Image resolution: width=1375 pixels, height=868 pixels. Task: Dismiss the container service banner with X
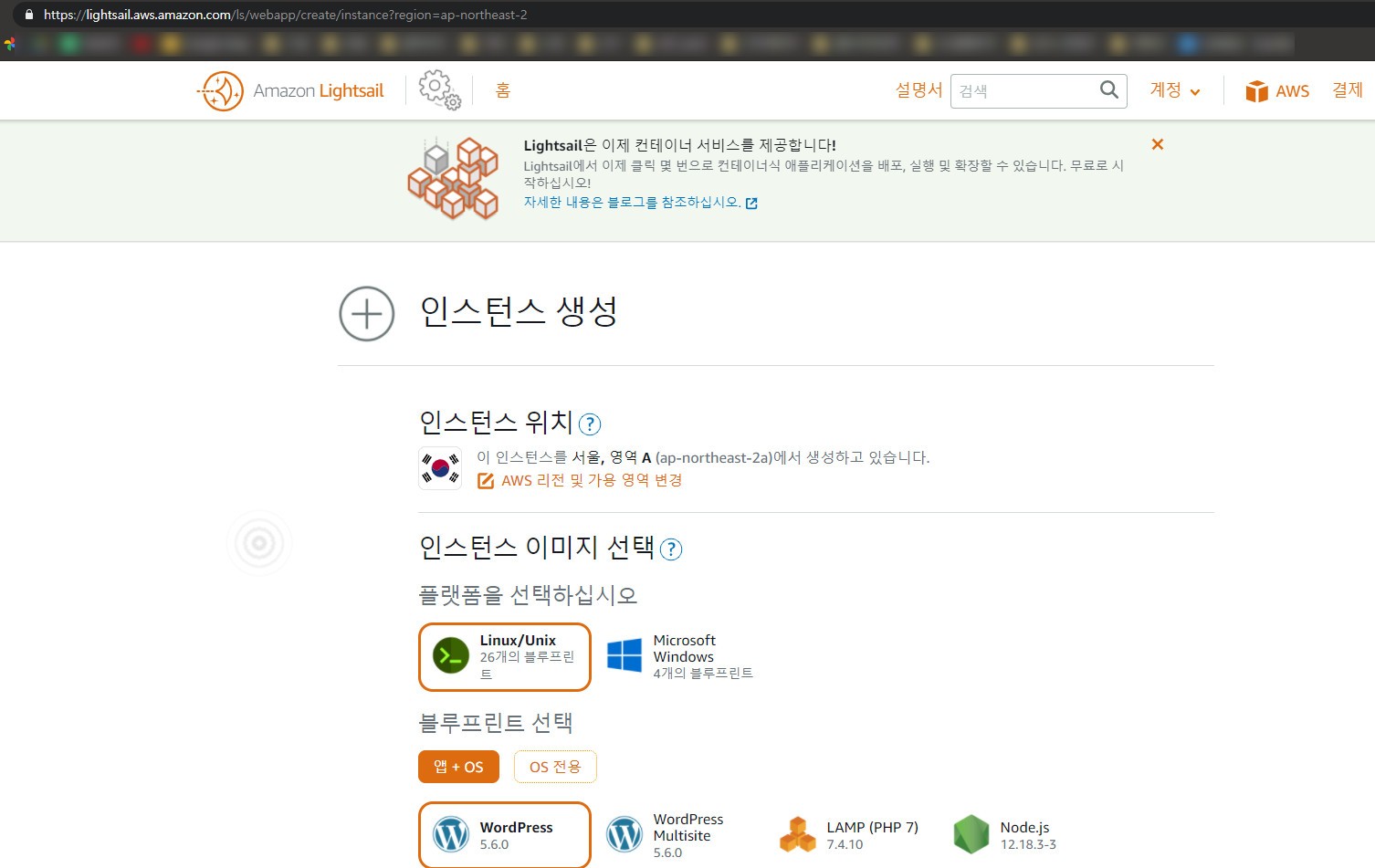point(1158,144)
